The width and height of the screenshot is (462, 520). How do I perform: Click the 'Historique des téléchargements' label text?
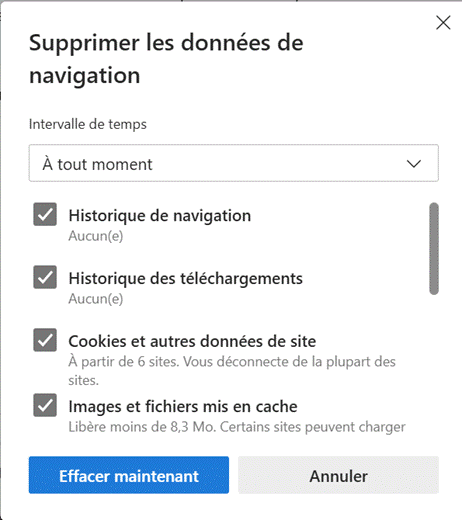(185, 279)
